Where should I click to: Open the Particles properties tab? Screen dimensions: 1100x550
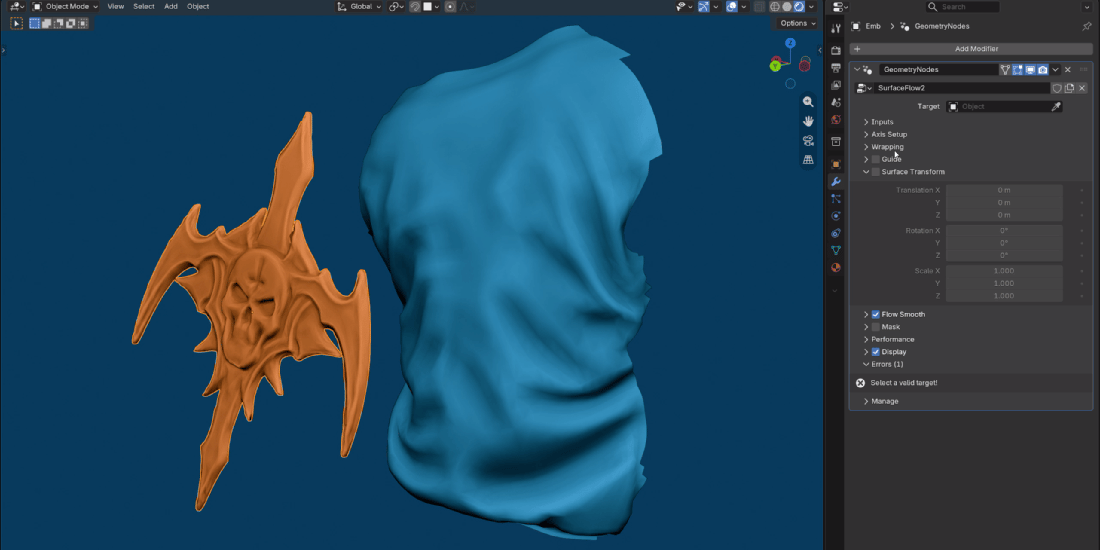pyautogui.click(x=836, y=199)
